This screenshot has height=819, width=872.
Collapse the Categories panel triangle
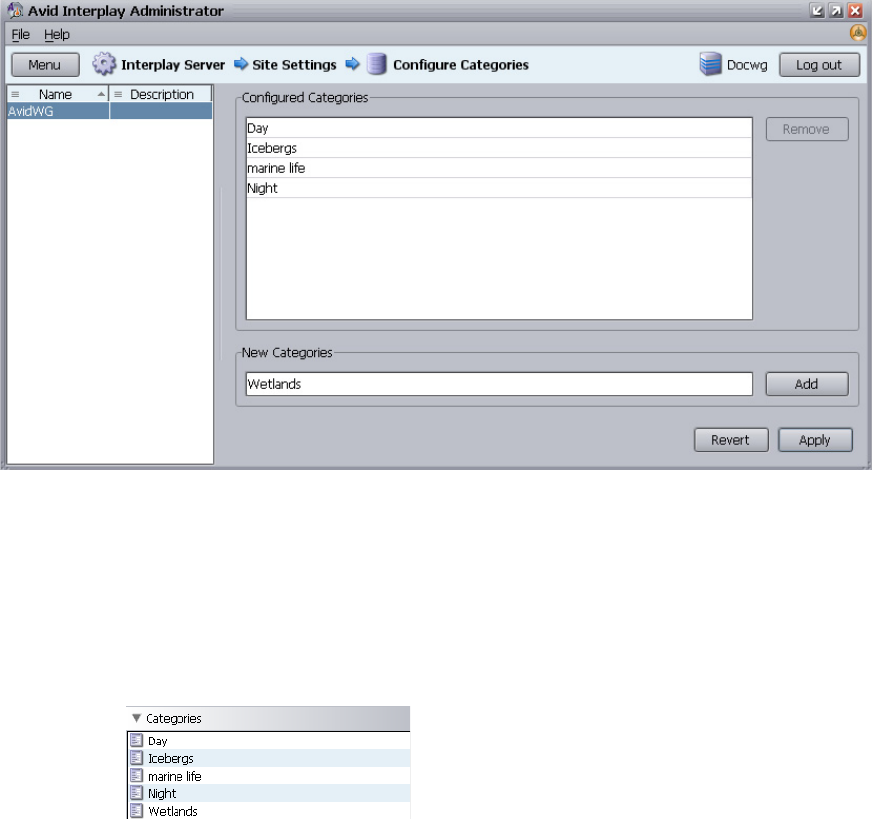[x=136, y=718]
